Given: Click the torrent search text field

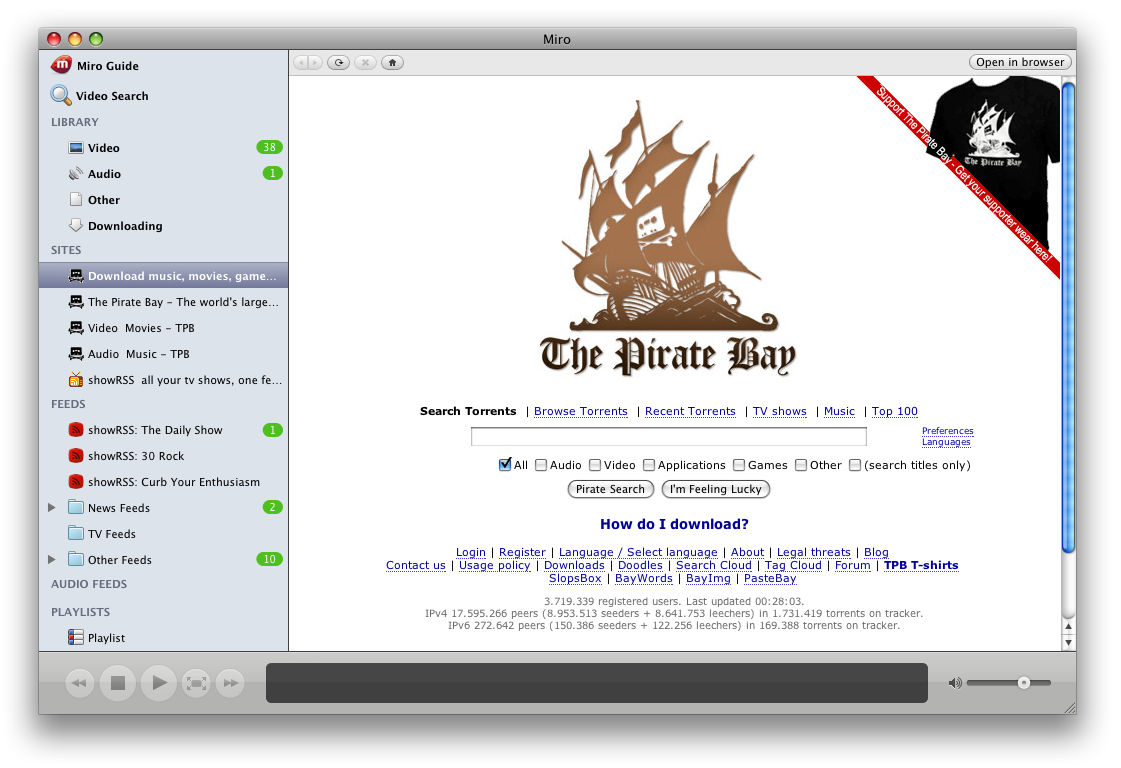Looking at the screenshot, I should click(668, 437).
